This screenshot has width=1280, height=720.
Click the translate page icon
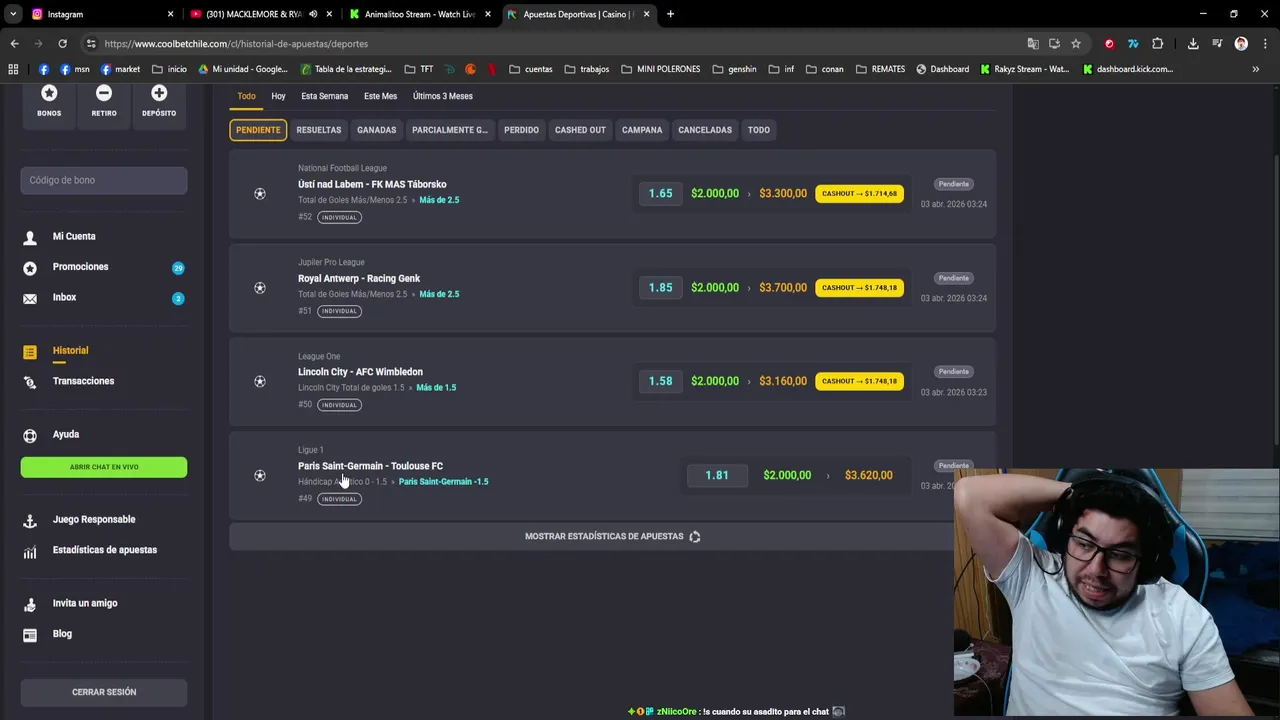pos(1033,44)
